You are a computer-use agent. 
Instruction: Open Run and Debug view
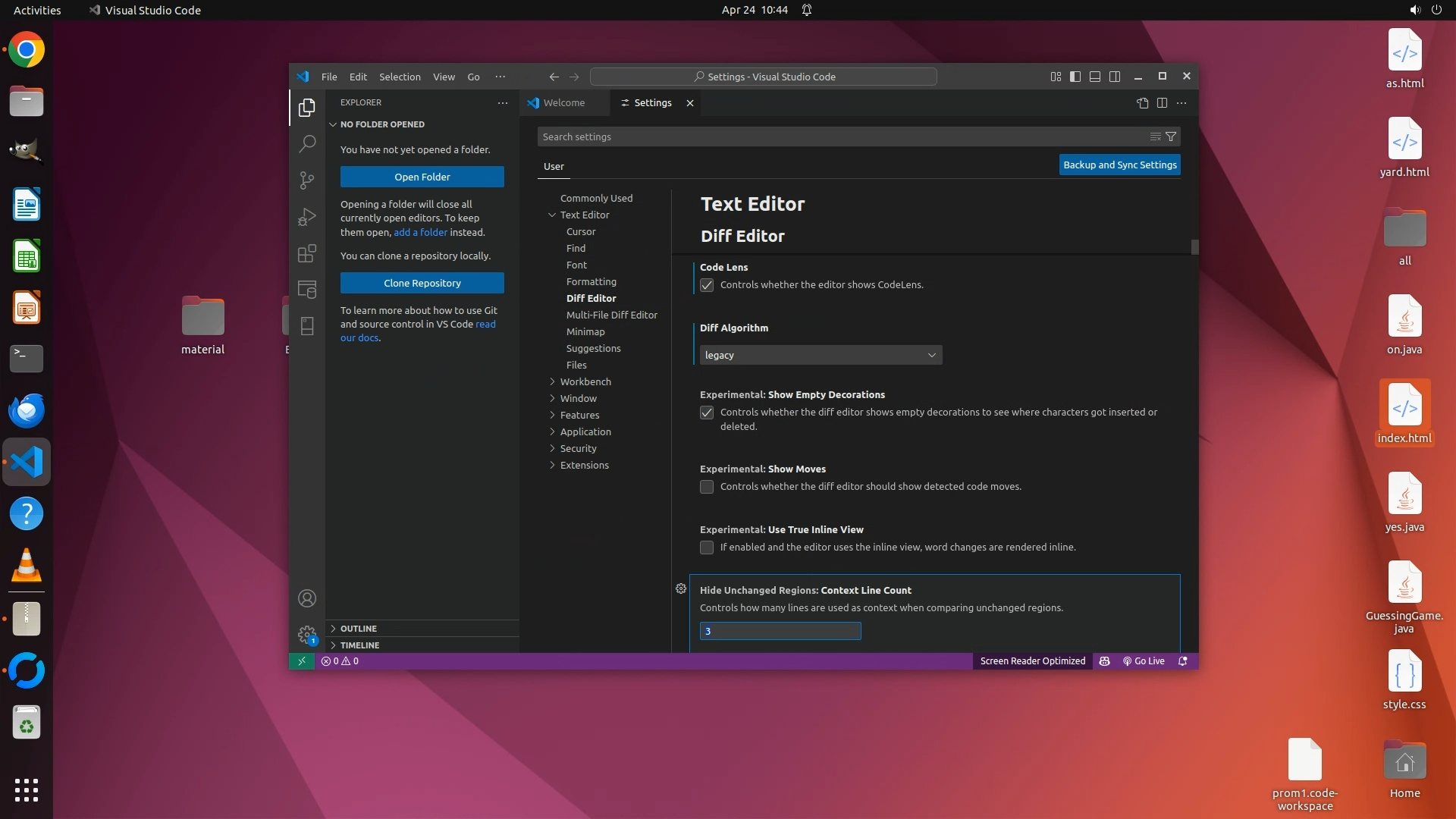pos(307,217)
